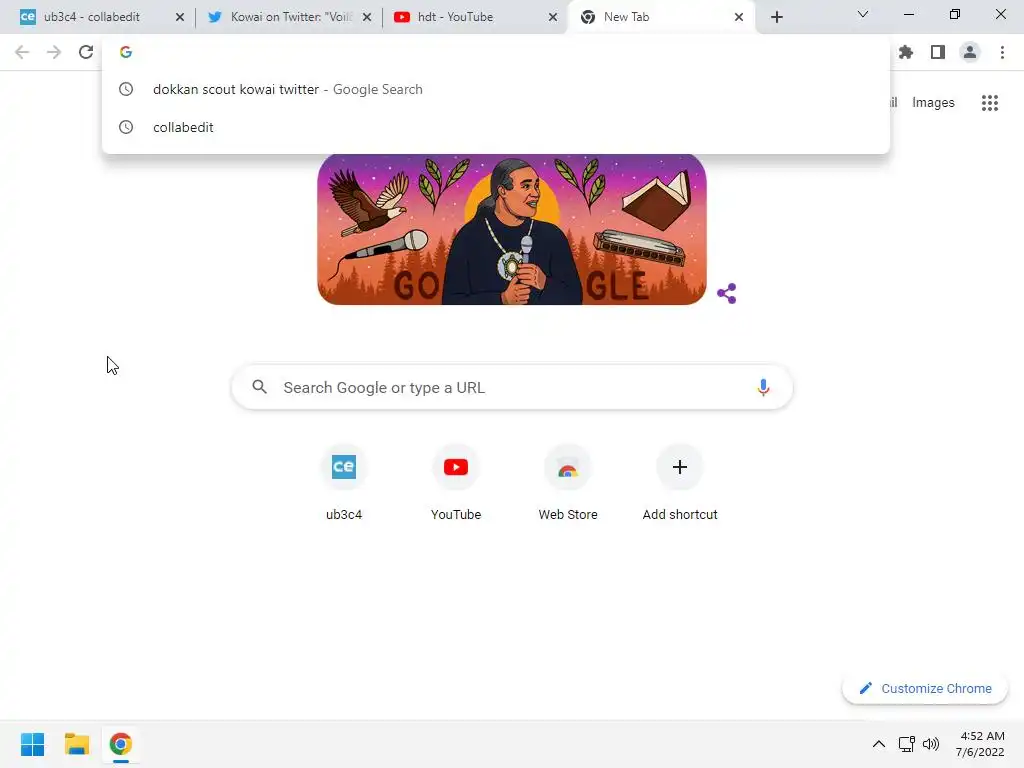This screenshot has width=1024, height=768.
Task: Select the collabedit suggestion
Action: 496,127
